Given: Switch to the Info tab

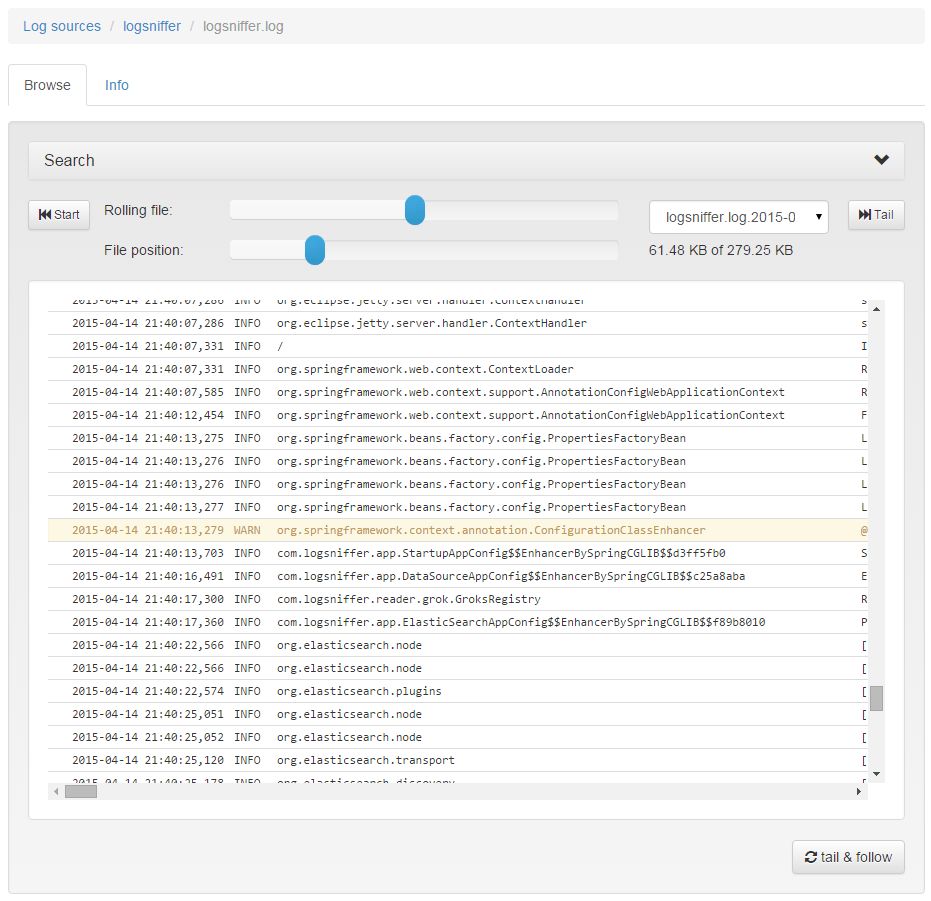Looking at the screenshot, I should tap(117, 85).
